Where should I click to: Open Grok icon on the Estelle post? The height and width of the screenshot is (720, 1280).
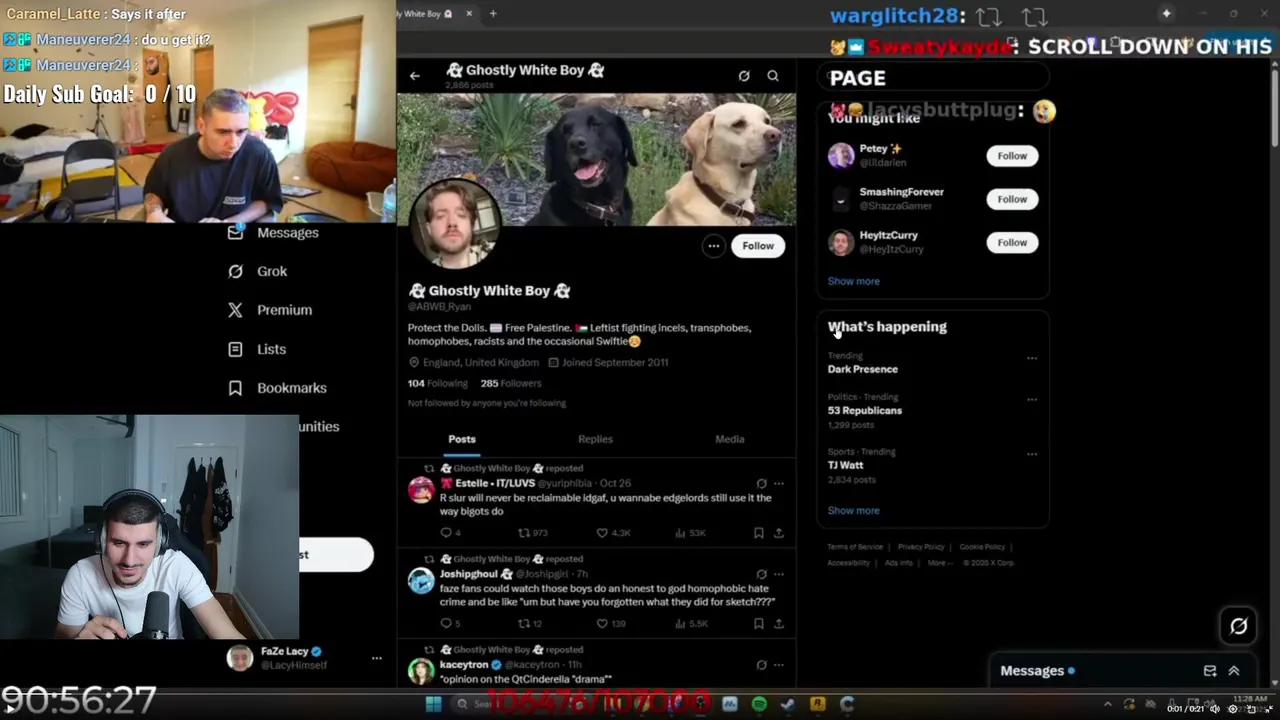click(761, 484)
